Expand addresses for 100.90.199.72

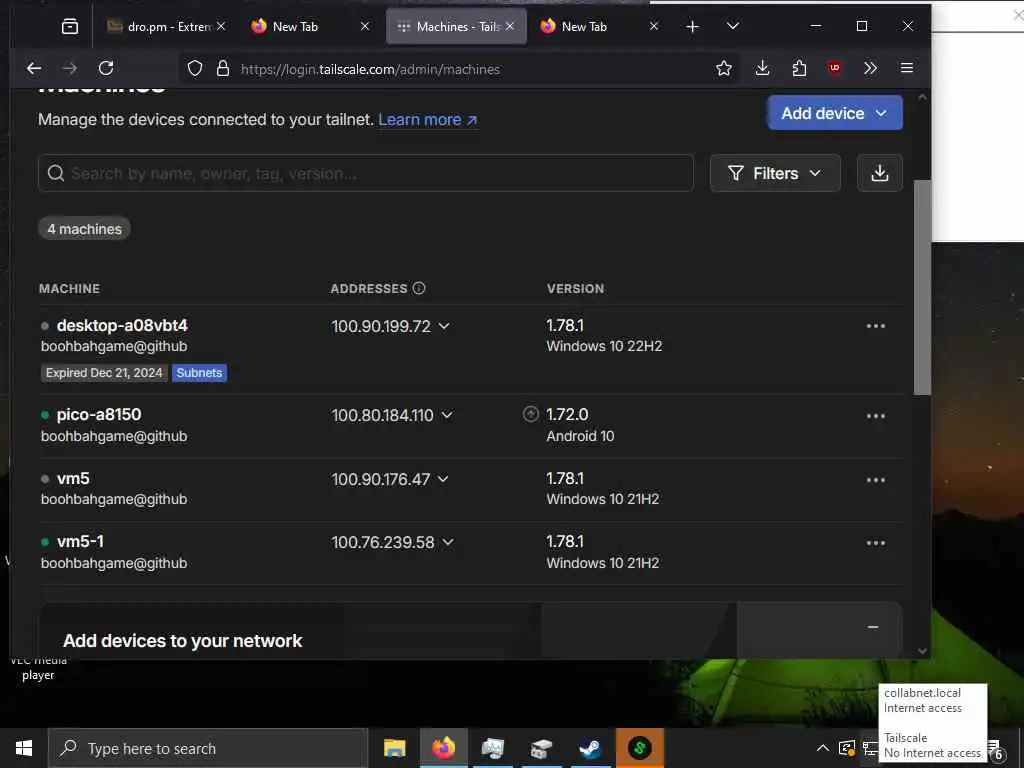pyautogui.click(x=444, y=326)
